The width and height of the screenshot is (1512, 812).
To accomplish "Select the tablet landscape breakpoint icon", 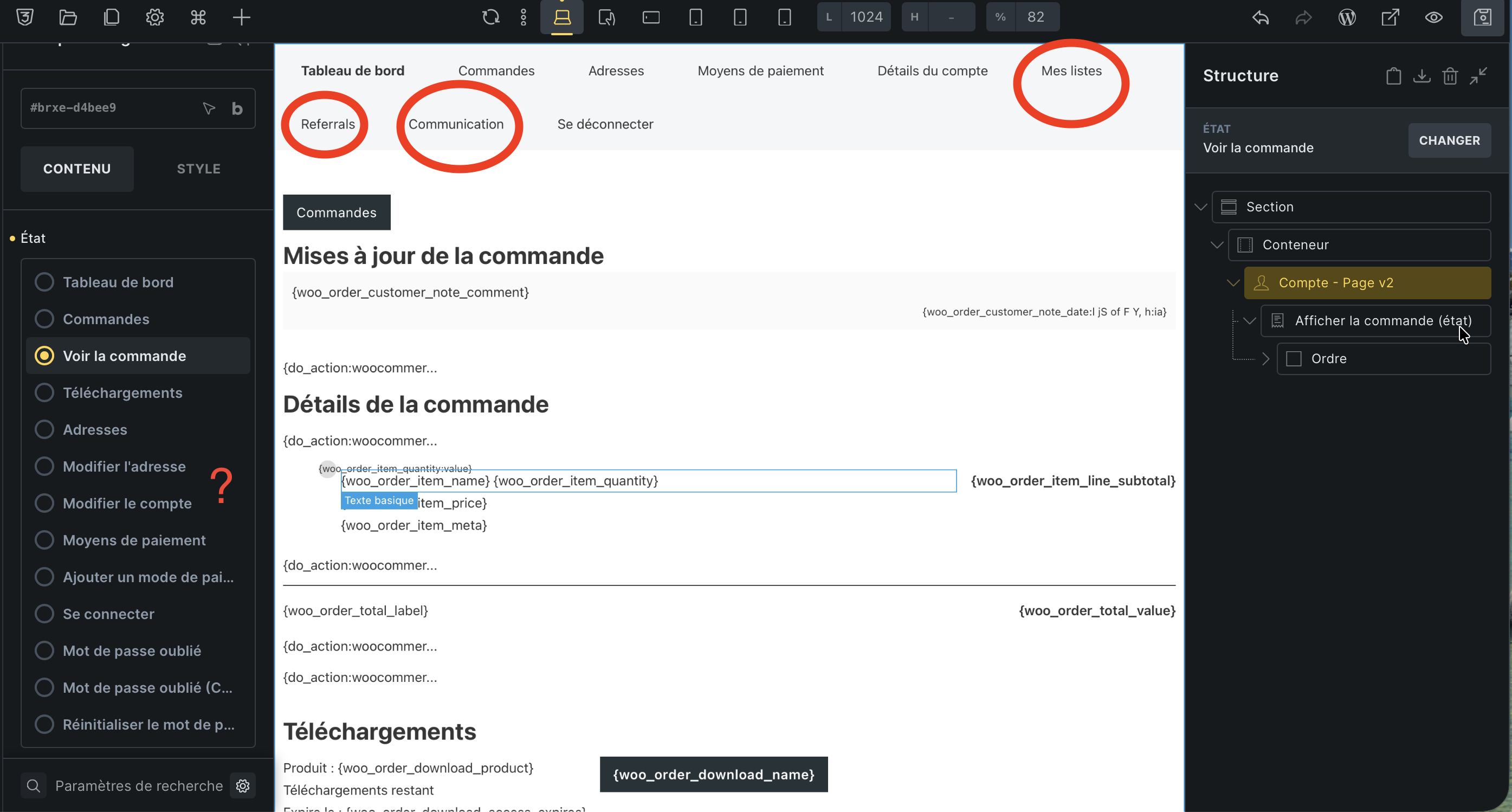I will (x=651, y=17).
